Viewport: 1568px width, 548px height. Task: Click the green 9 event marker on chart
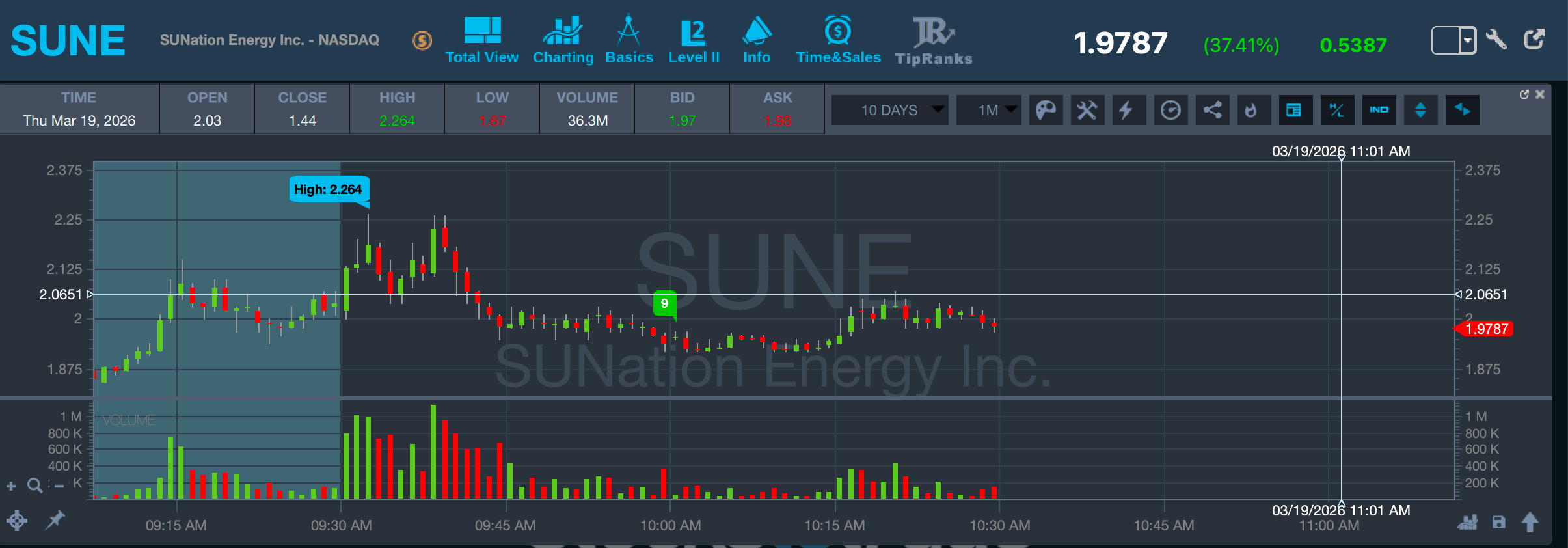click(664, 303)
